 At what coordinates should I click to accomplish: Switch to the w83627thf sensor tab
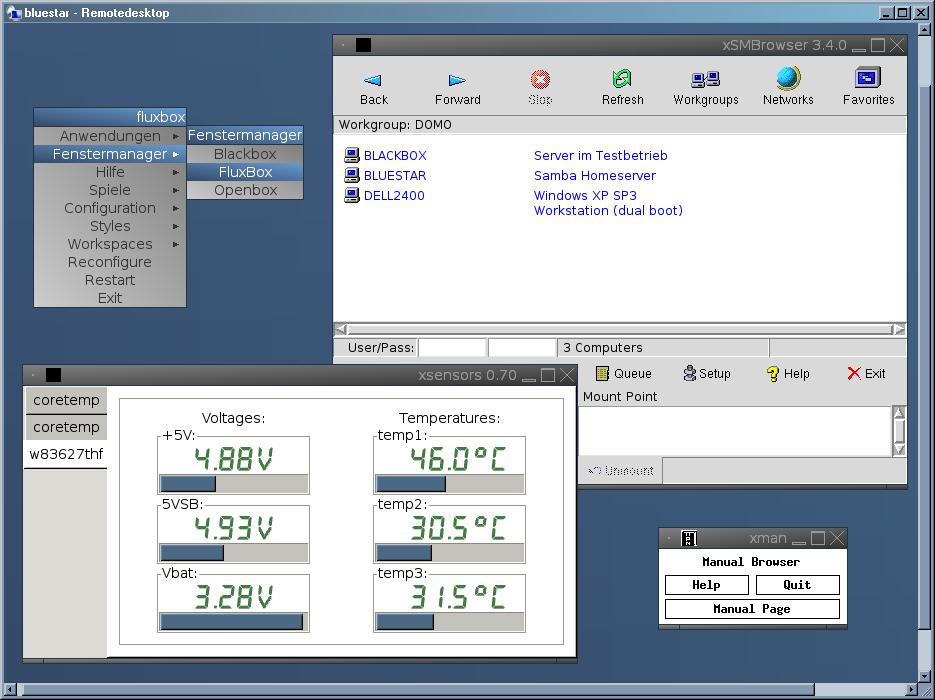[x=66, y=454]
